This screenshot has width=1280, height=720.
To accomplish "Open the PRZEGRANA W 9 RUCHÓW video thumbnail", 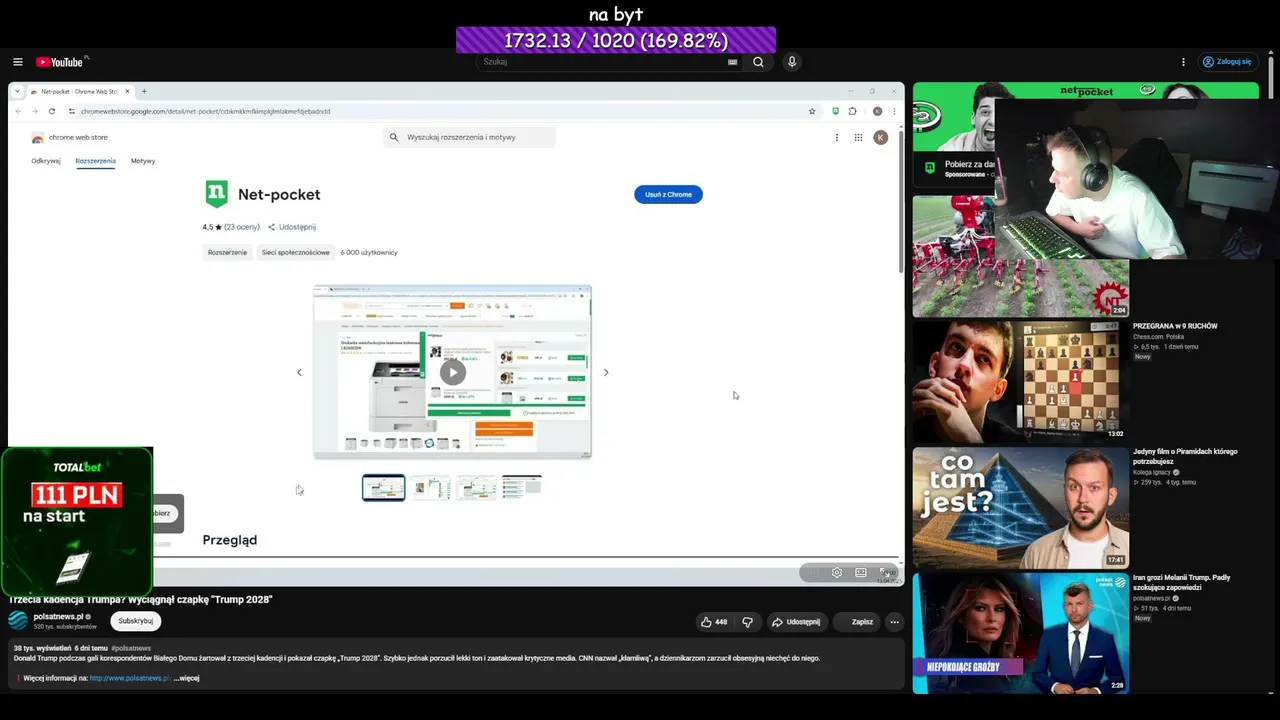I will coord(1021,382).
